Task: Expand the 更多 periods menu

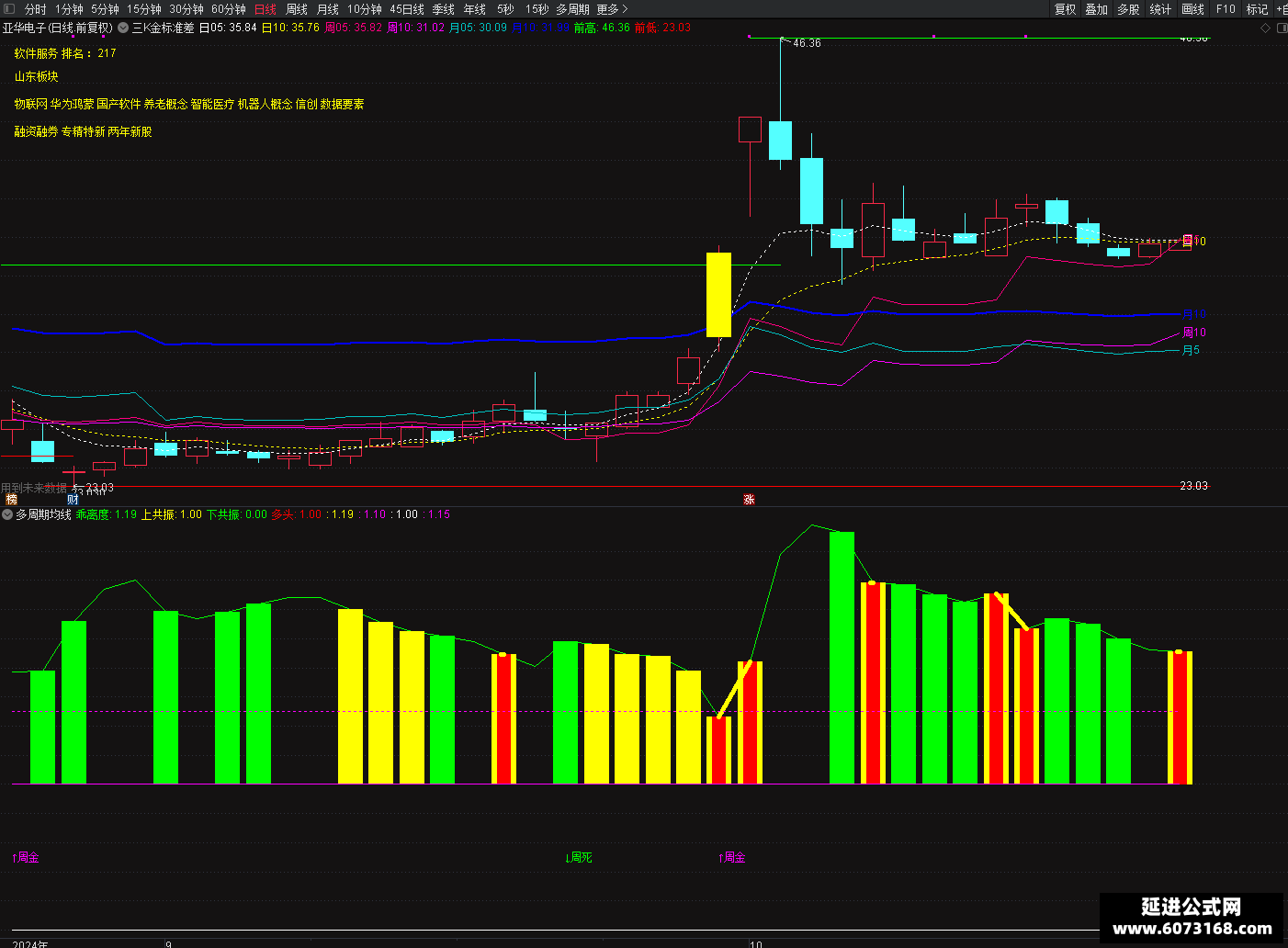Action: click(x=612, y=9)
